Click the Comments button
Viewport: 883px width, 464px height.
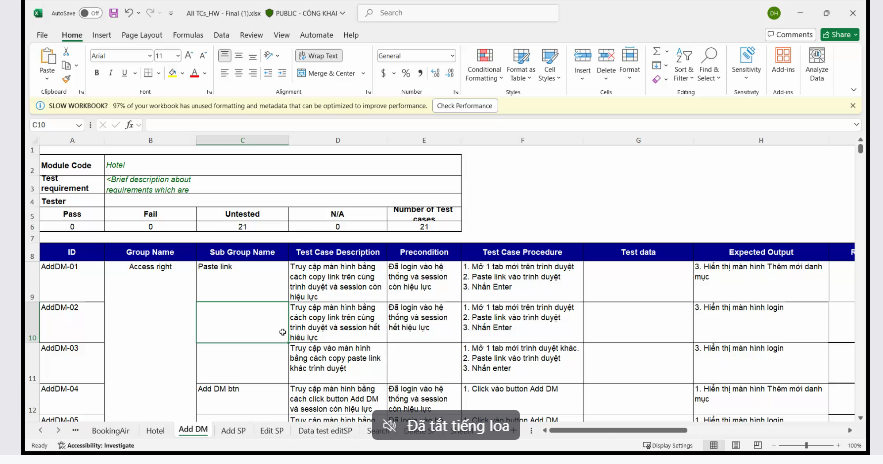click(x=790, y=34)
